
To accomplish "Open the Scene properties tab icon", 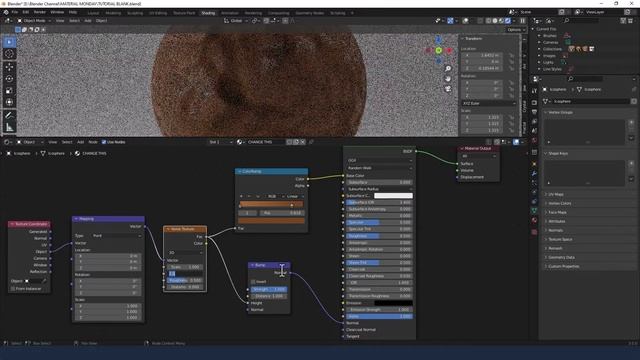I will tap(534, 131).
